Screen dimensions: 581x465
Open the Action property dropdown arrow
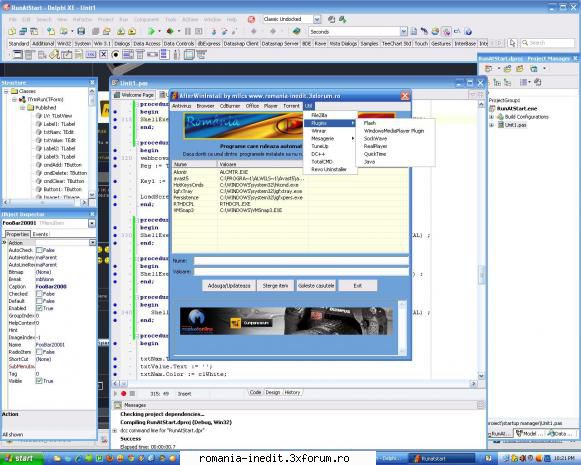coord(92,243)
